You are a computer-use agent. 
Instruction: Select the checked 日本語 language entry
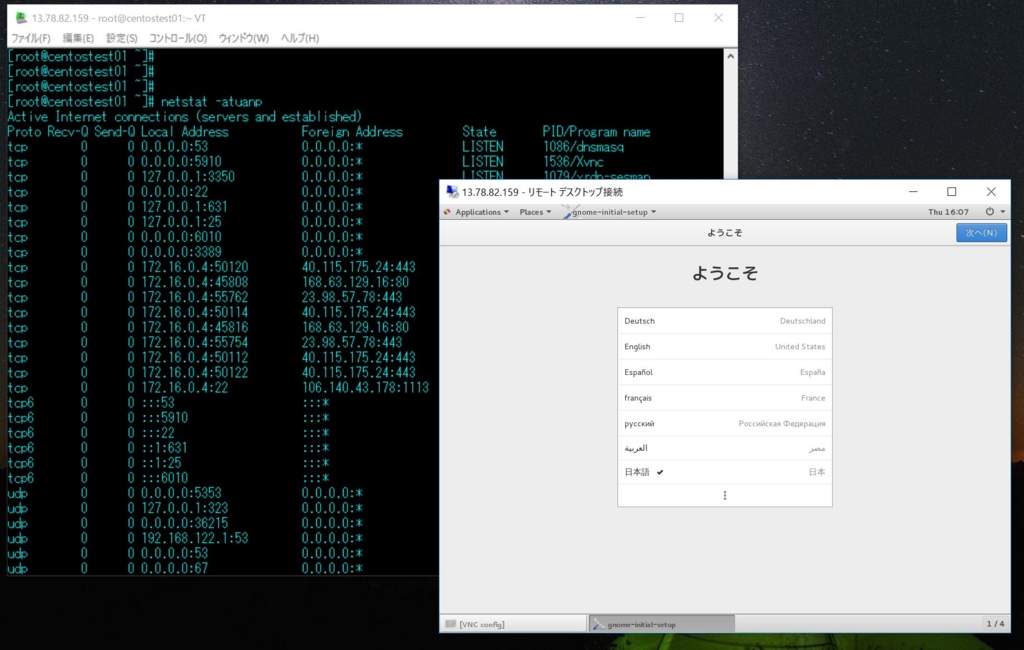click(x=725, y=472)
